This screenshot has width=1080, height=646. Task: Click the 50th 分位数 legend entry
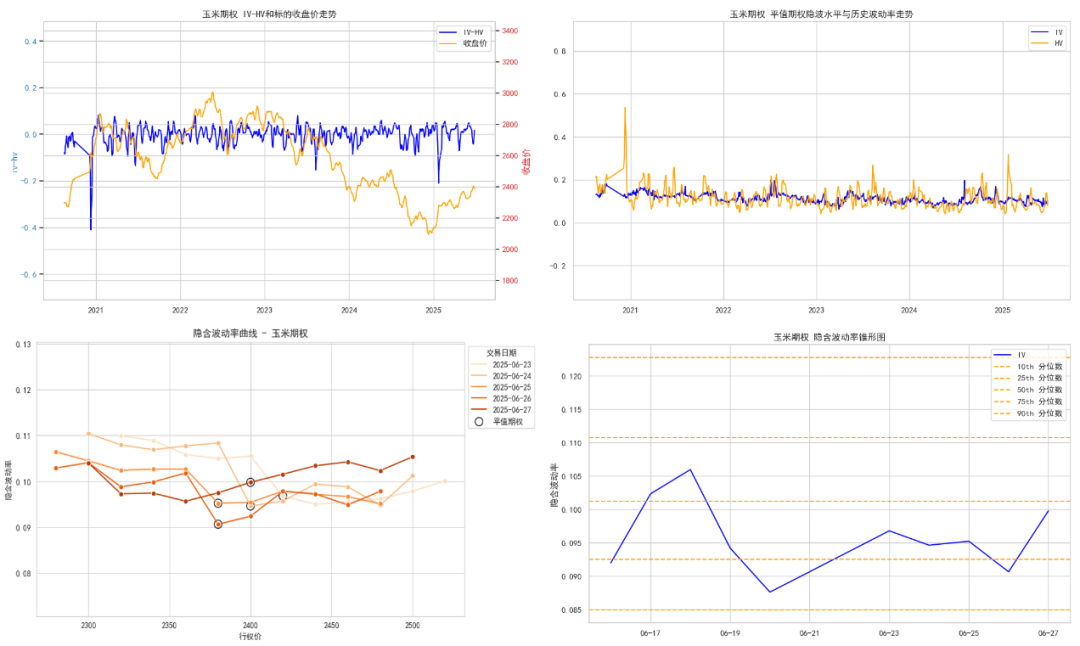(1028, 390)
